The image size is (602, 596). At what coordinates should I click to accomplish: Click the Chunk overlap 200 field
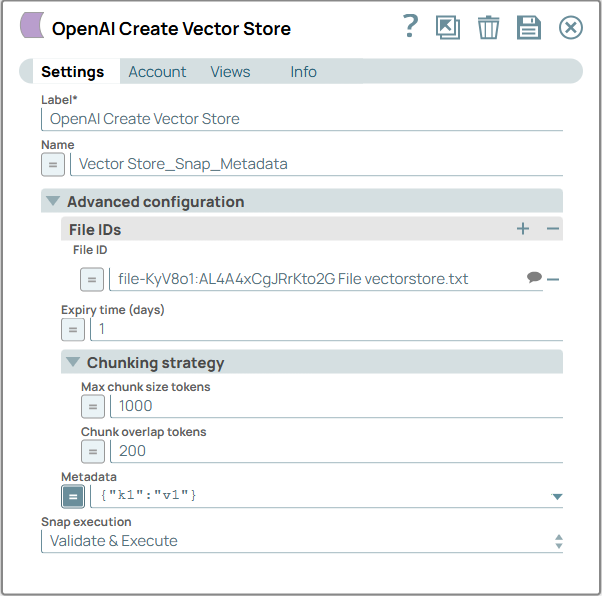(337, 451)
